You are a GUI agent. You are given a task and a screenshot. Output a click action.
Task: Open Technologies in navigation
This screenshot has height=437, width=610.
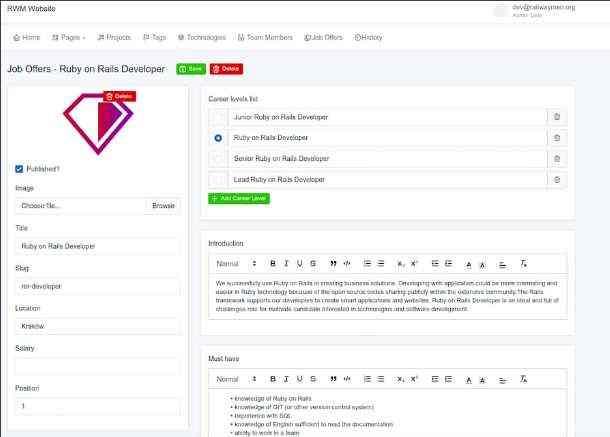[x=202, y=37]
